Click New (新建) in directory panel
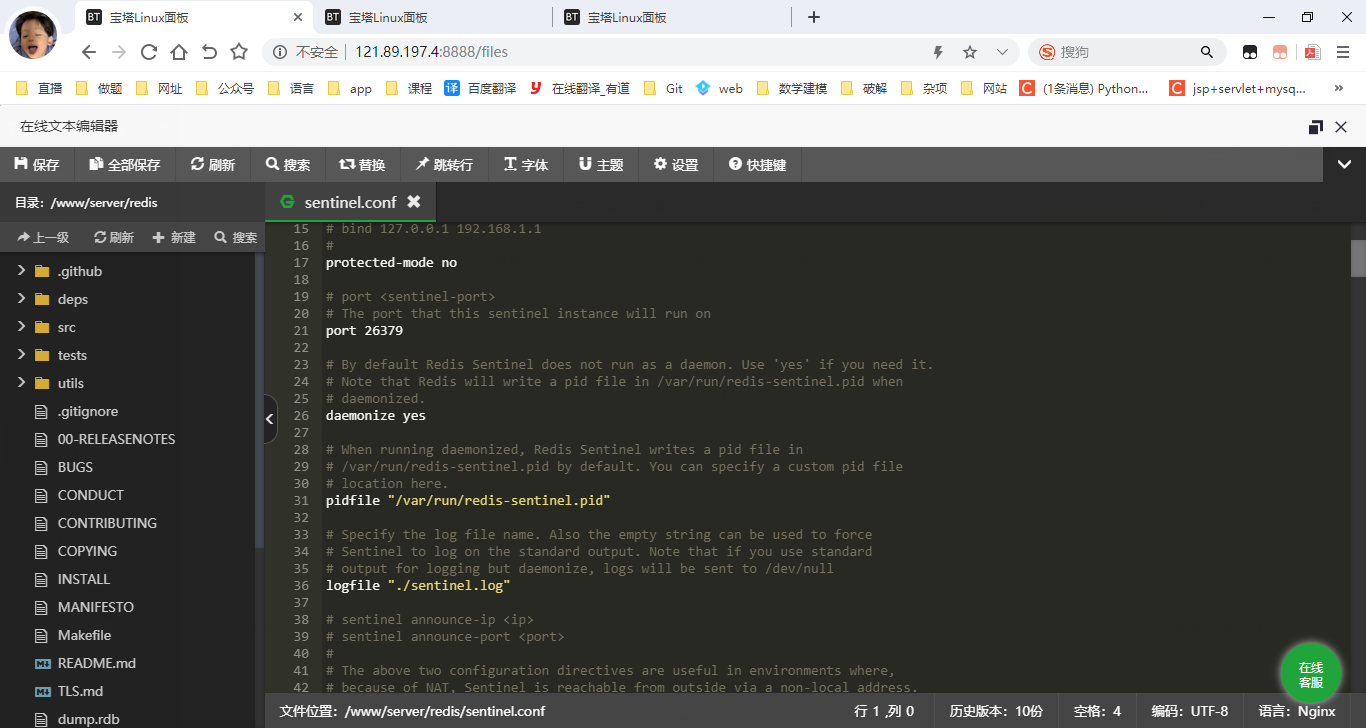This screenshot has width=1366, height=728. point(174,238)
